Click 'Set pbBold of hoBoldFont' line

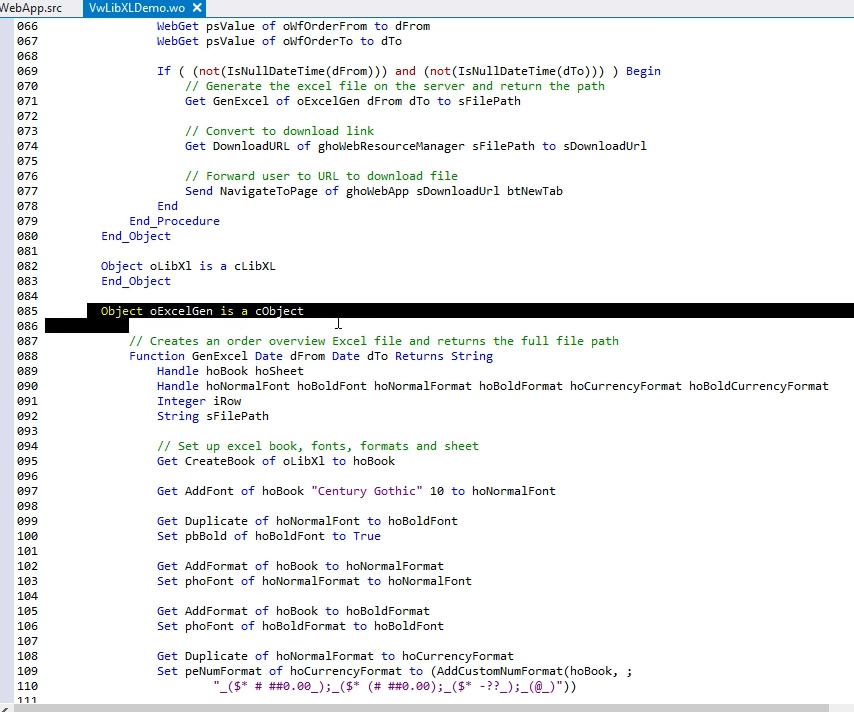(x=268, y=536)
